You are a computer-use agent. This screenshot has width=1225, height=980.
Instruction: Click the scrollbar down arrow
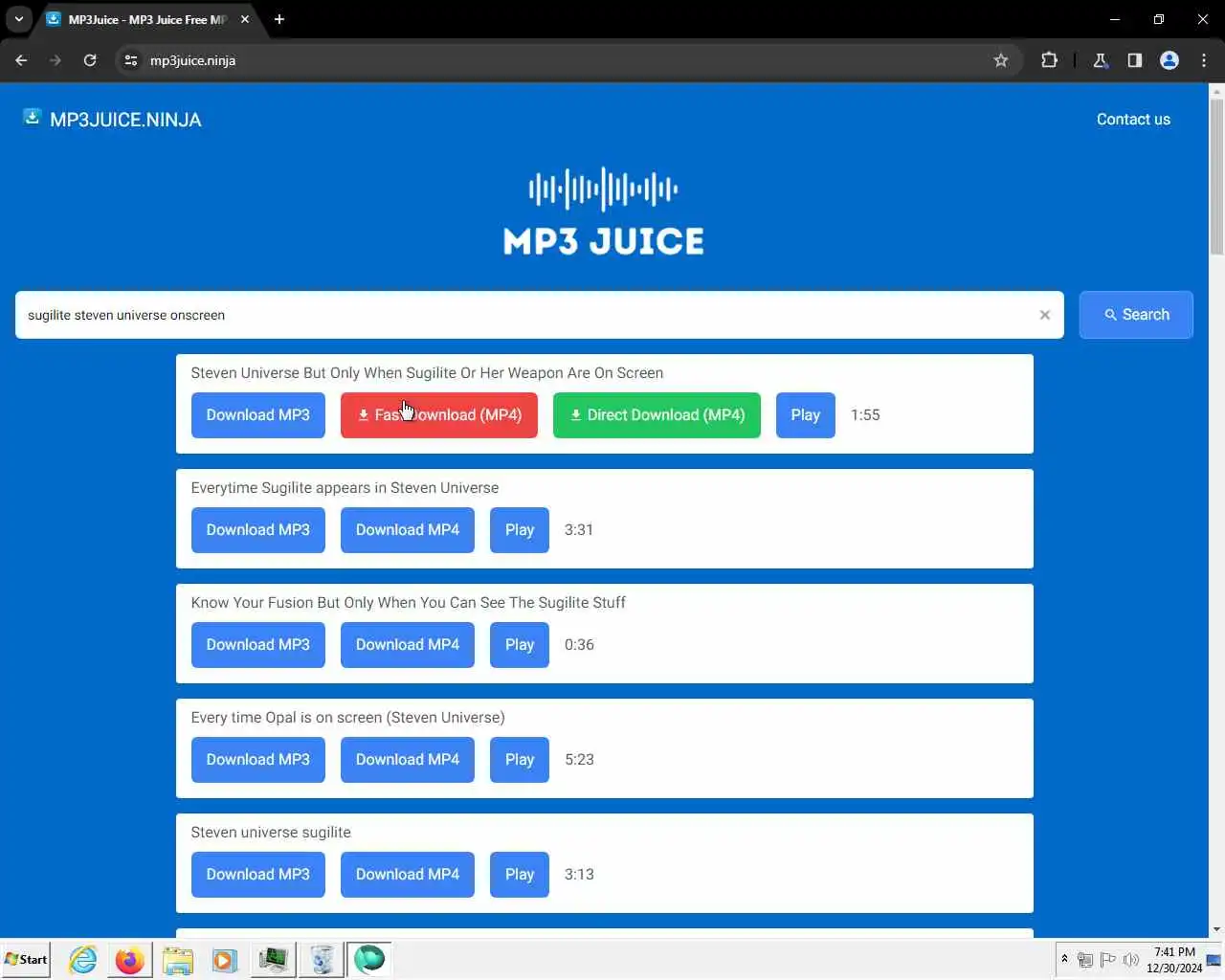1216,929
